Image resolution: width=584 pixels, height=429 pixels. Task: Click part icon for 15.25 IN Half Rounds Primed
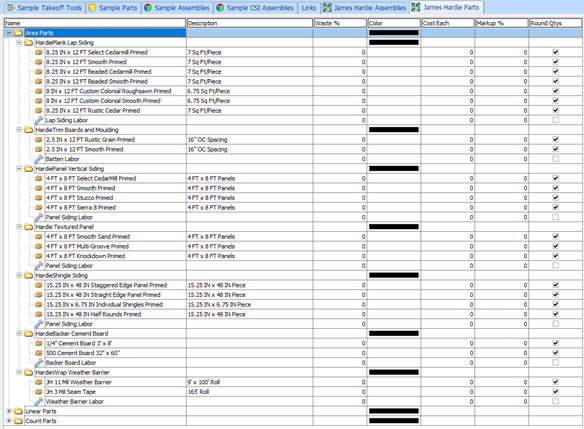tap(39, 314)
